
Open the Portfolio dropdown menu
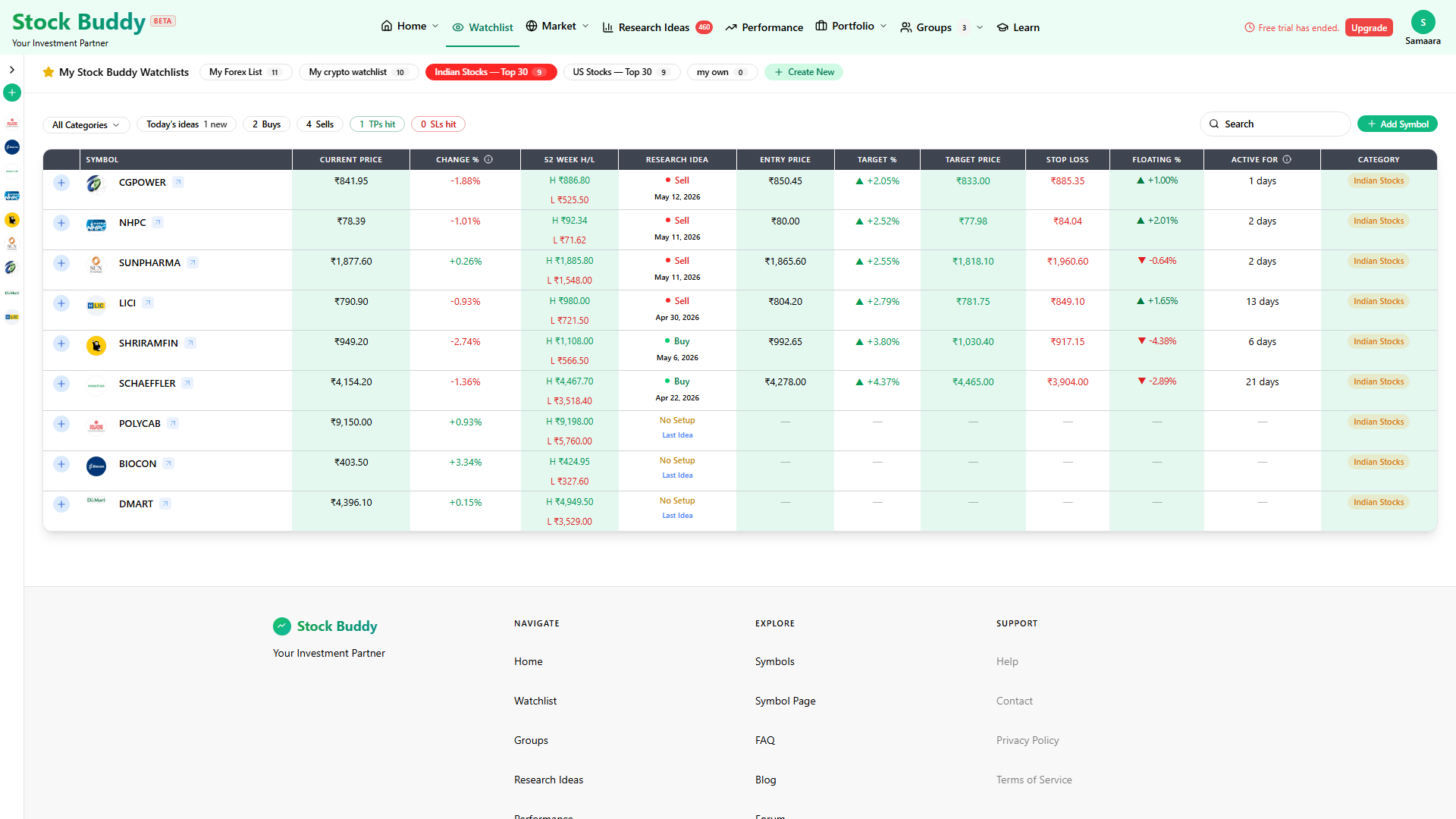851,26
